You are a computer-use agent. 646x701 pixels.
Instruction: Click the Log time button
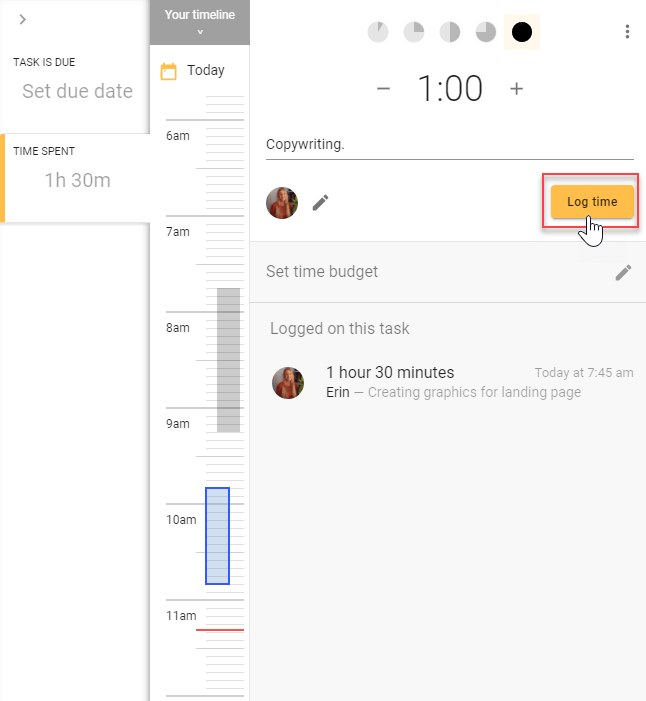coord(592,202)
